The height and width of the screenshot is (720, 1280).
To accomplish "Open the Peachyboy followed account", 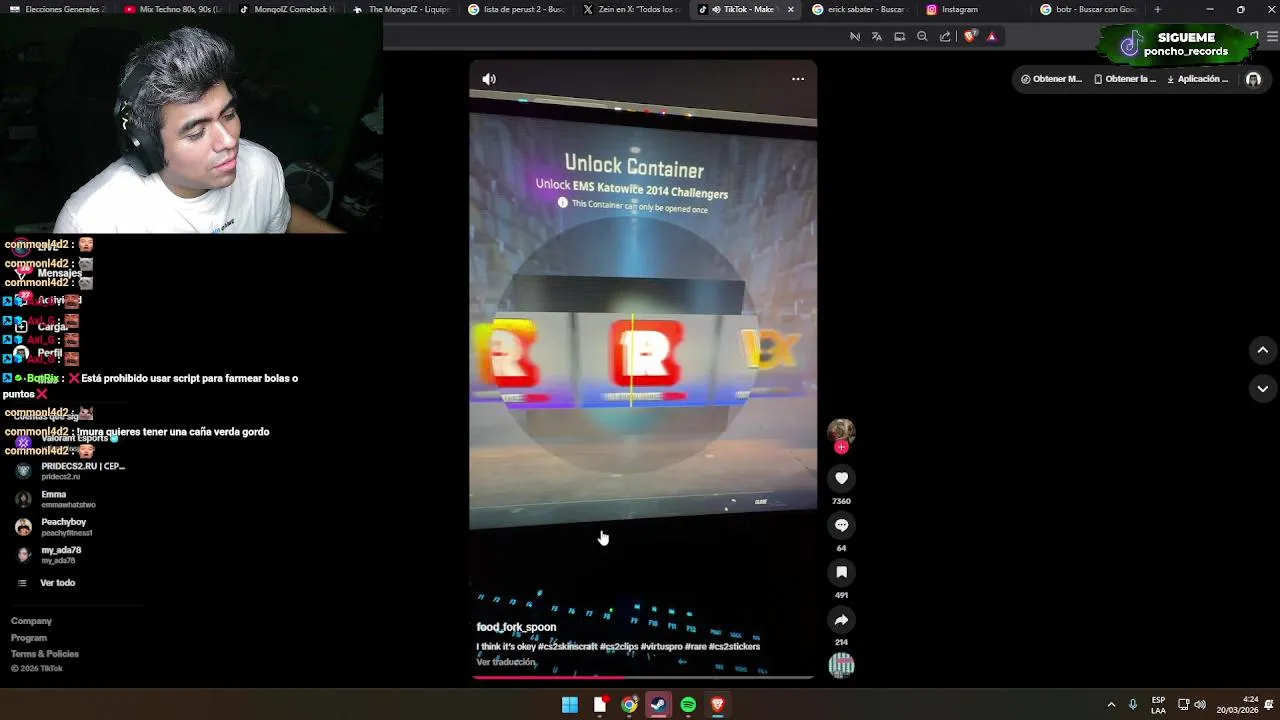I will coord(54,527).
